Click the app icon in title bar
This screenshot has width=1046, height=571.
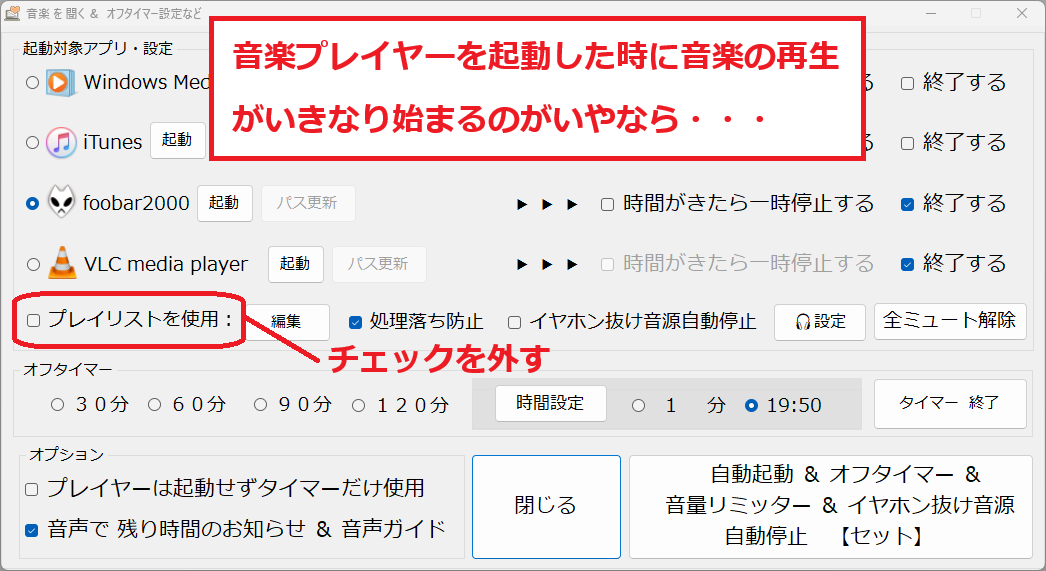click(x=14, y=13)
